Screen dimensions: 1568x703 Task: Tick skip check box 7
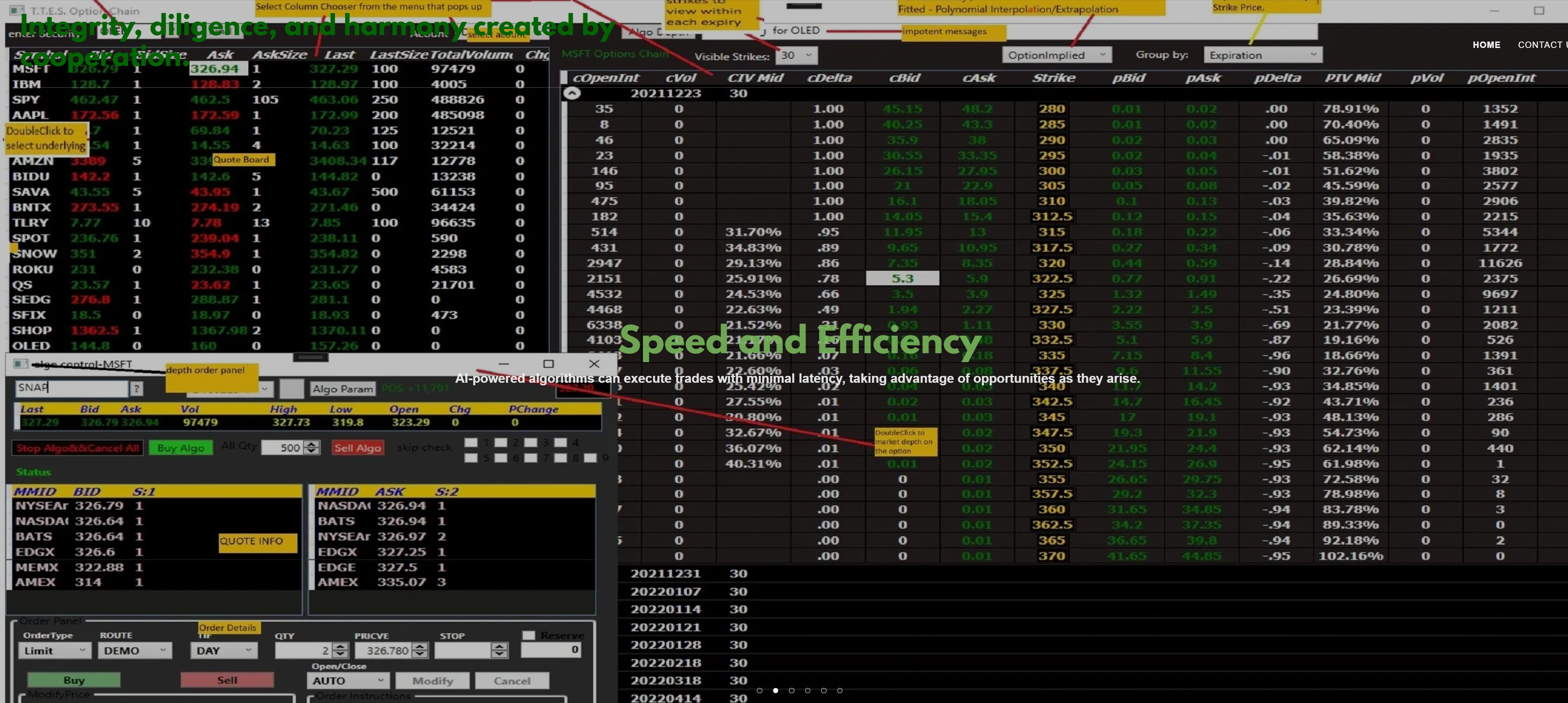point(531,458)
